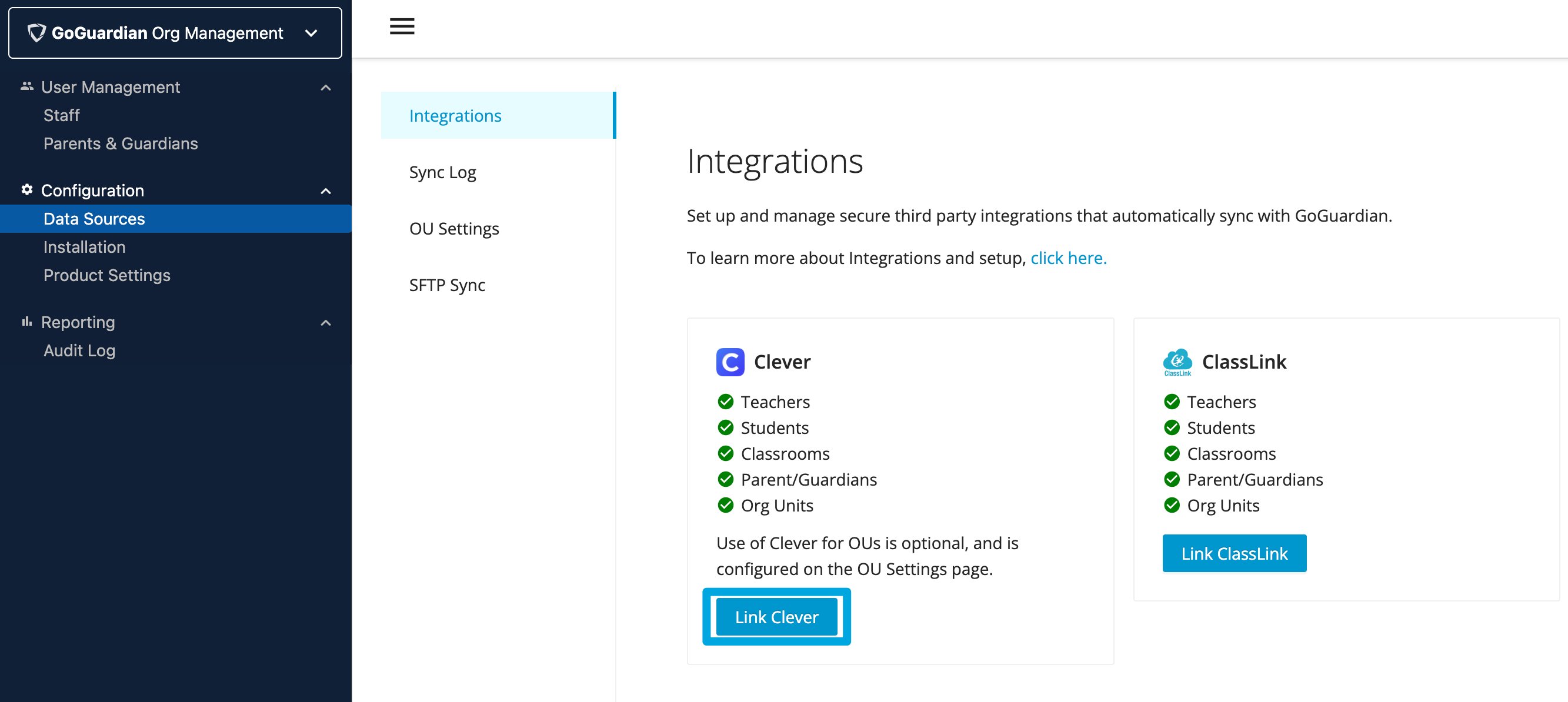Click the ClassLink cloud logo
This screenshot has width=1568, height=702.
pos(1177,363)
